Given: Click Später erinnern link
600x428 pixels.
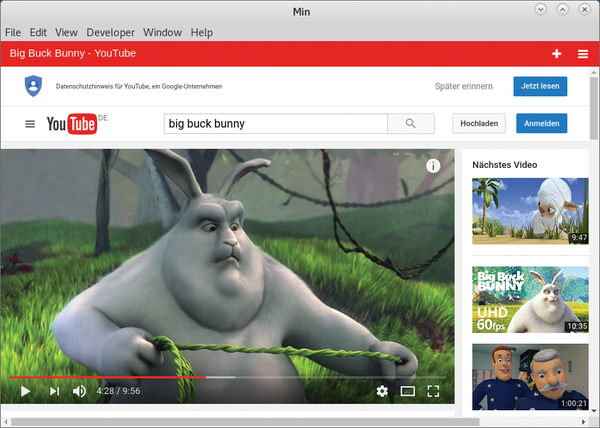Looking at the screenshot, I should pyautogui.click(x=464, y=86).
